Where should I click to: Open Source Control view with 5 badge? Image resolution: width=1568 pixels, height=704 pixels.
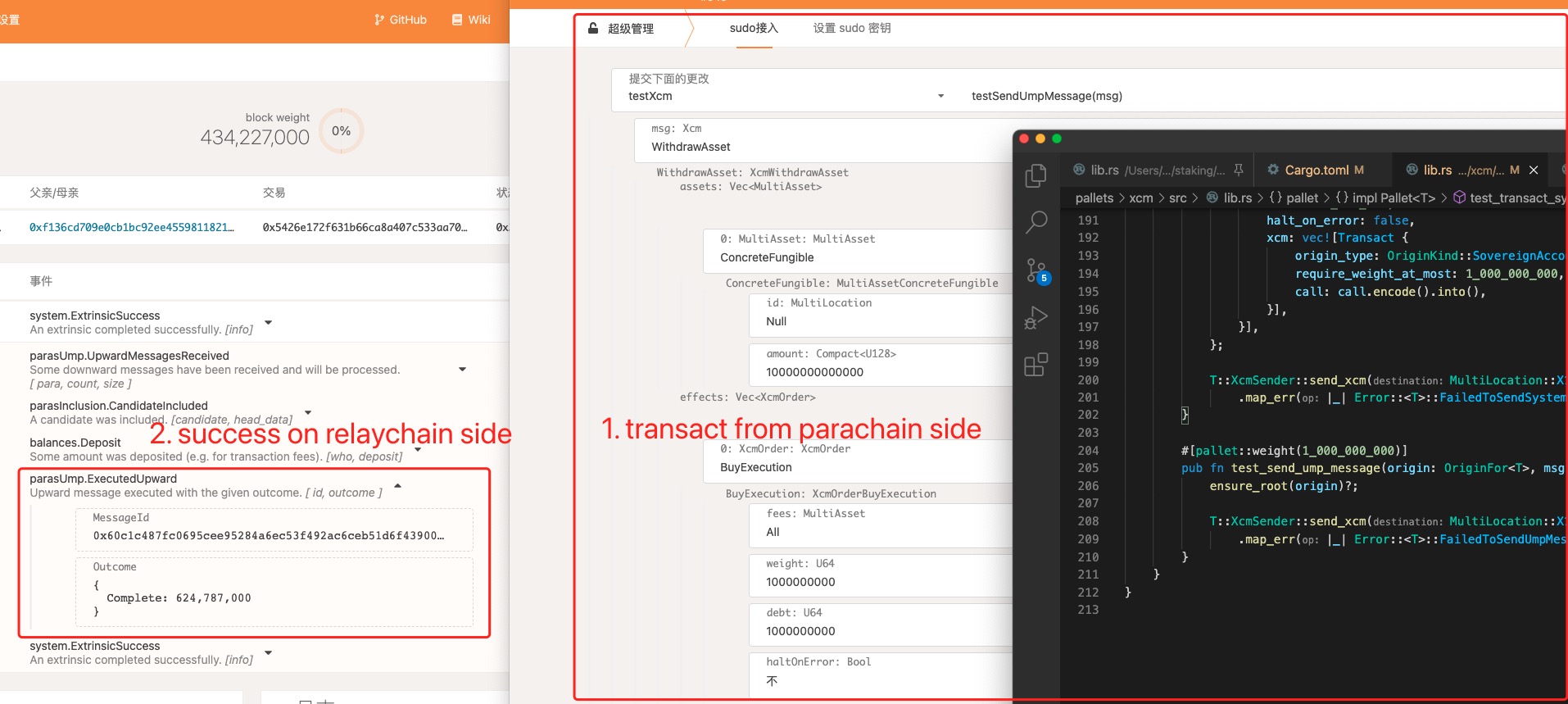pos(1036,270)
